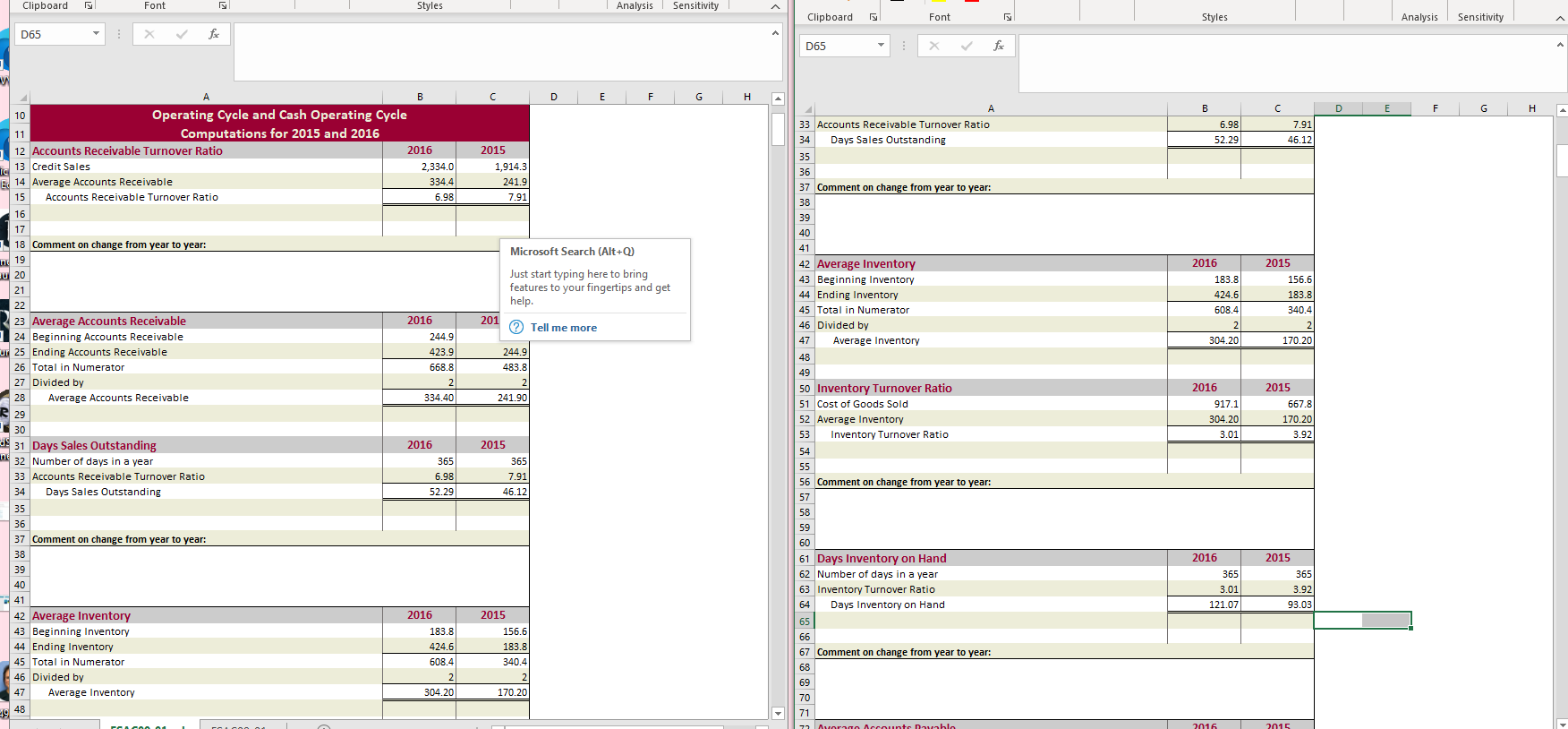Click Name Box showing D65 in right window
This screenshot has height=729, width=1568.
(837, 46)
